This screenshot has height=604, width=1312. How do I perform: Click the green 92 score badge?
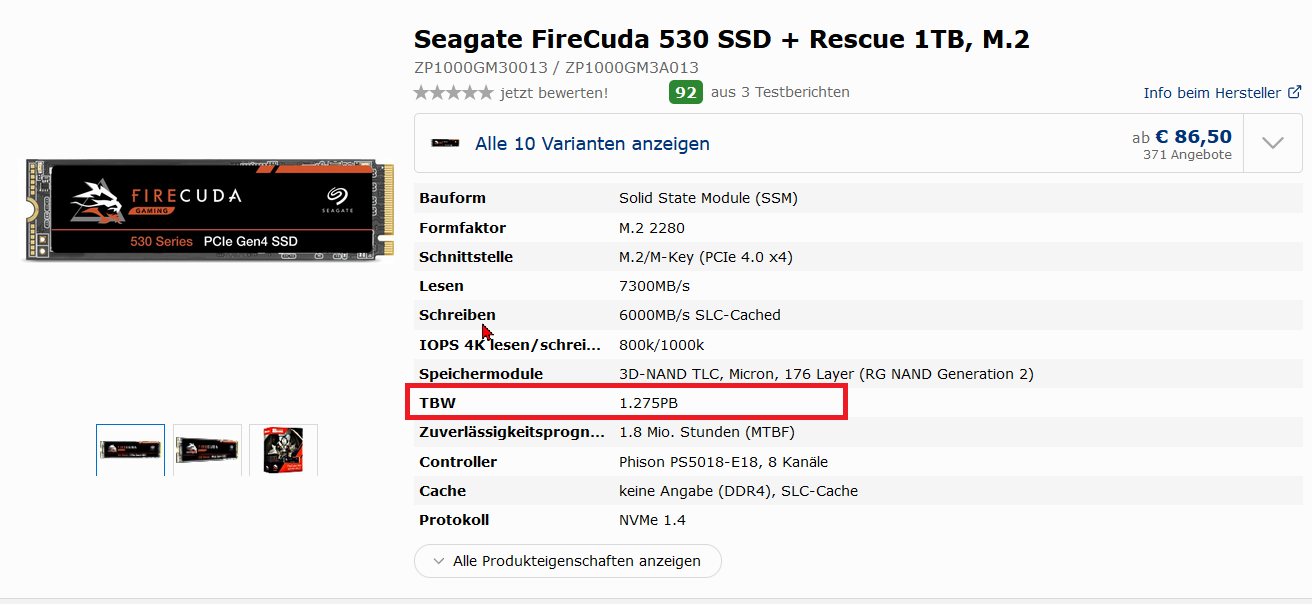coord(686,93)
